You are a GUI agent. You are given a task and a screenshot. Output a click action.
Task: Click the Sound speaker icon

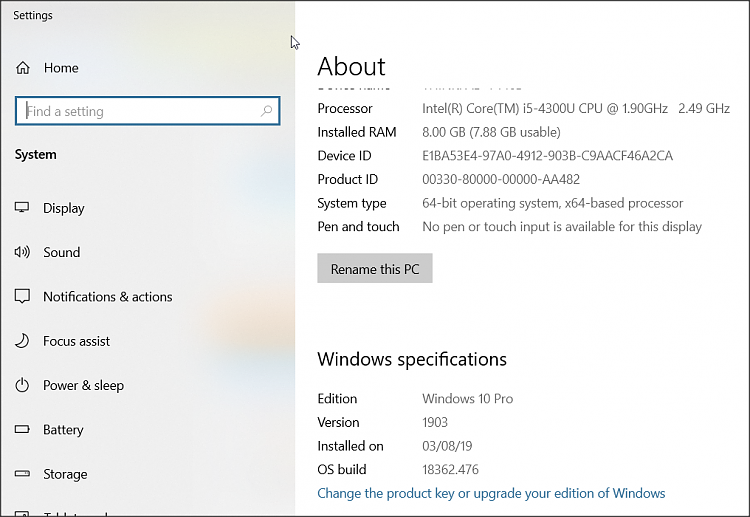22,252
